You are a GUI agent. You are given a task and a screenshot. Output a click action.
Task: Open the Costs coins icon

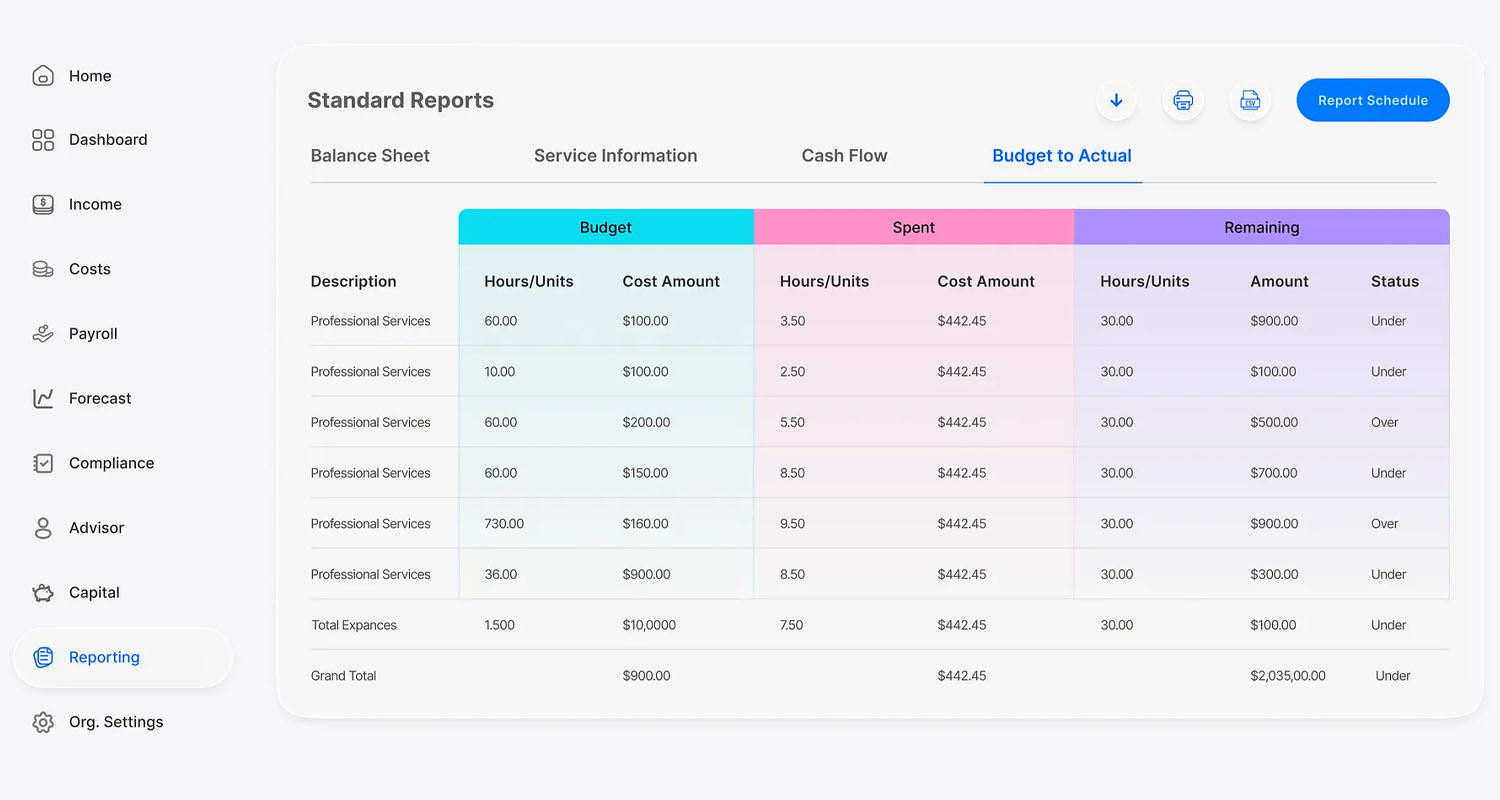(43, 269)
